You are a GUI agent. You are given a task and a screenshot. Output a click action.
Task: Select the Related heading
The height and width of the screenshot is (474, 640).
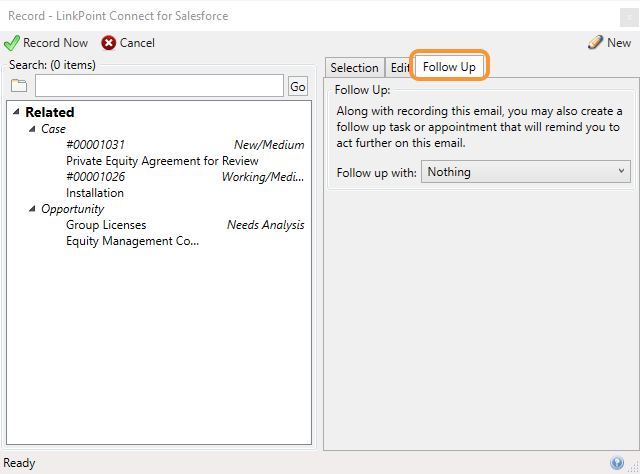[50, 112]
